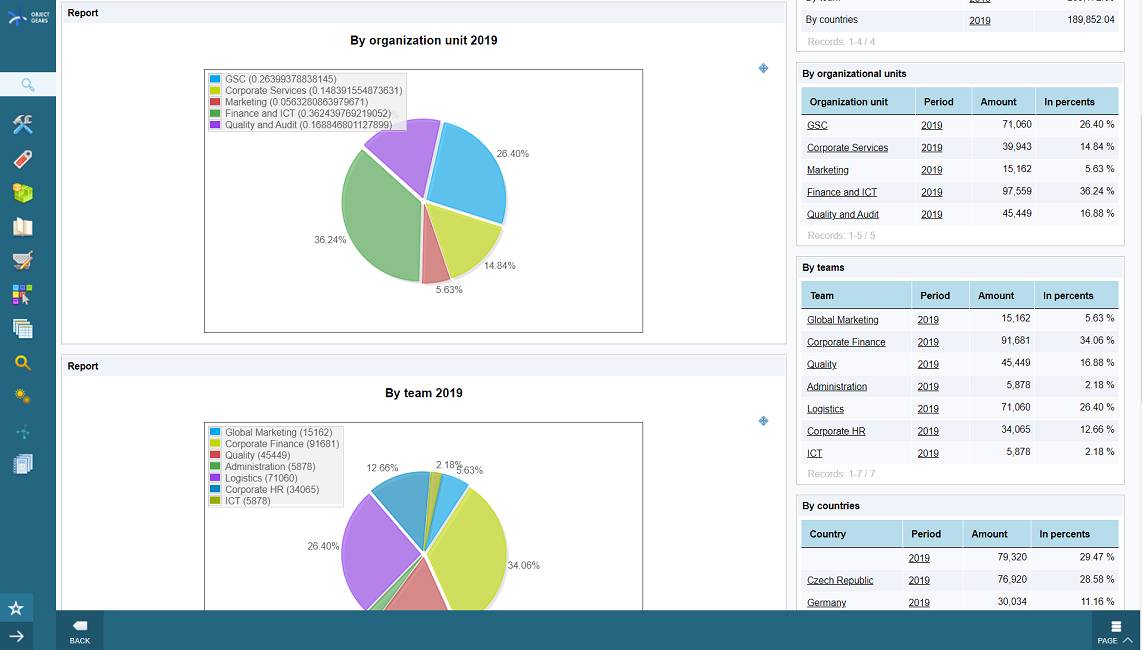Sort by the Team column header
The height and width of the screenshot is (650, 1142).
tap(822, 296)
